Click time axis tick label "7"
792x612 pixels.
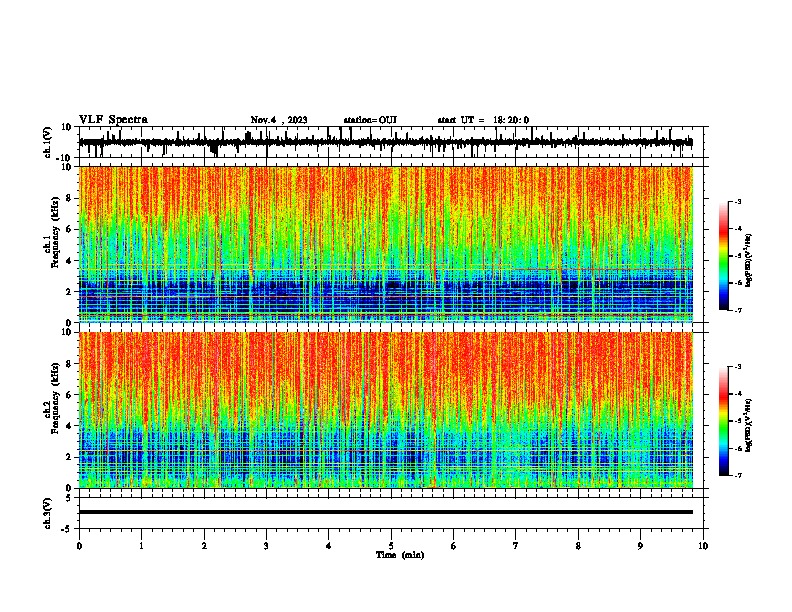[x=516, y=546]
